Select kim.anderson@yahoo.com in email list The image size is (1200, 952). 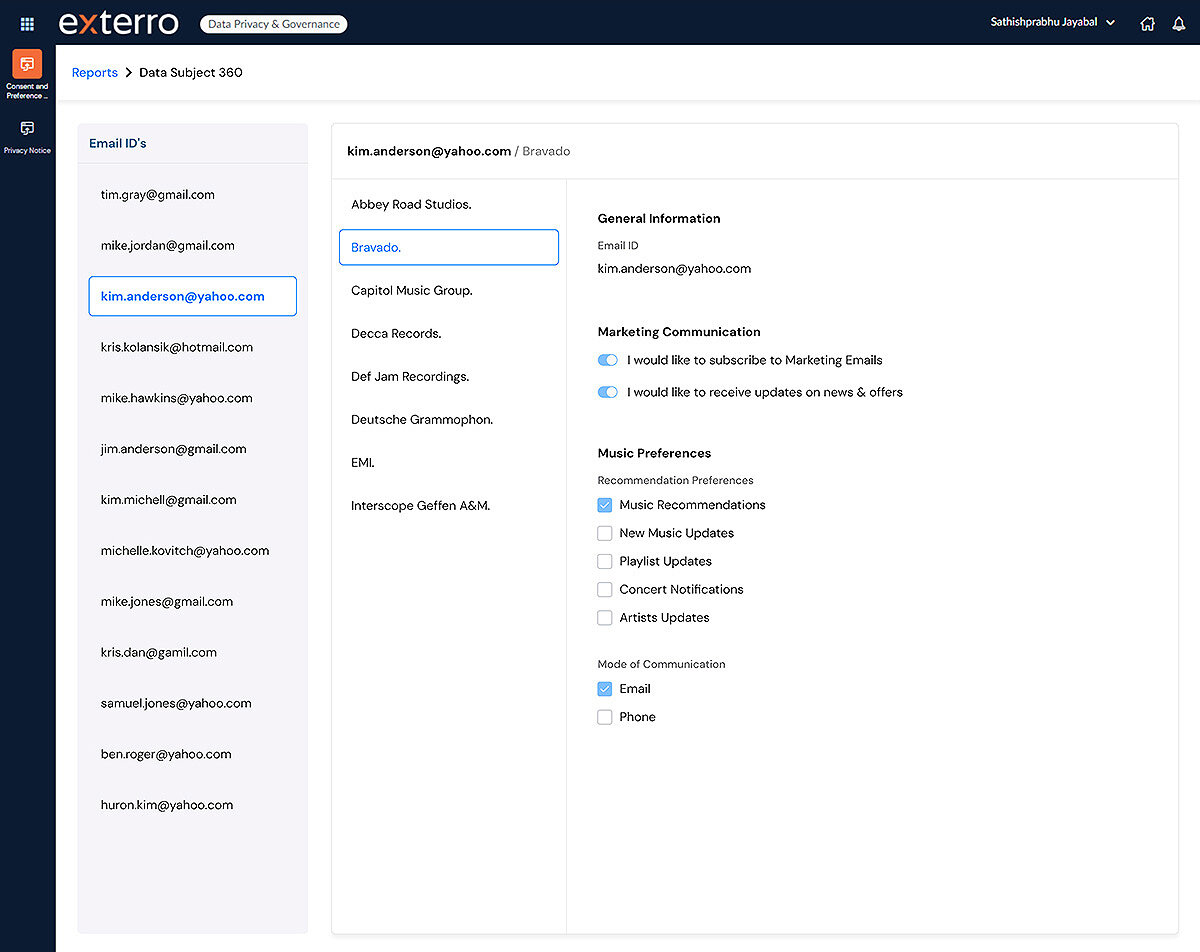pos(192,296)
